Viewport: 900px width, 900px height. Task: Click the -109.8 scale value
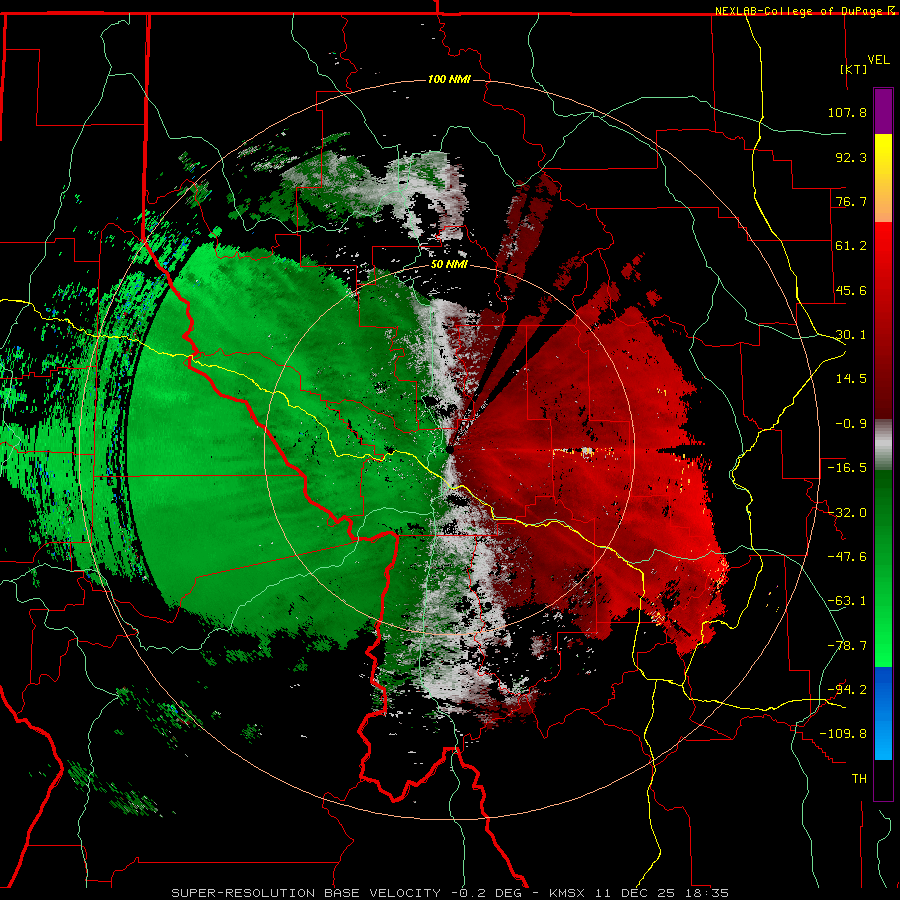pos(843,734)
